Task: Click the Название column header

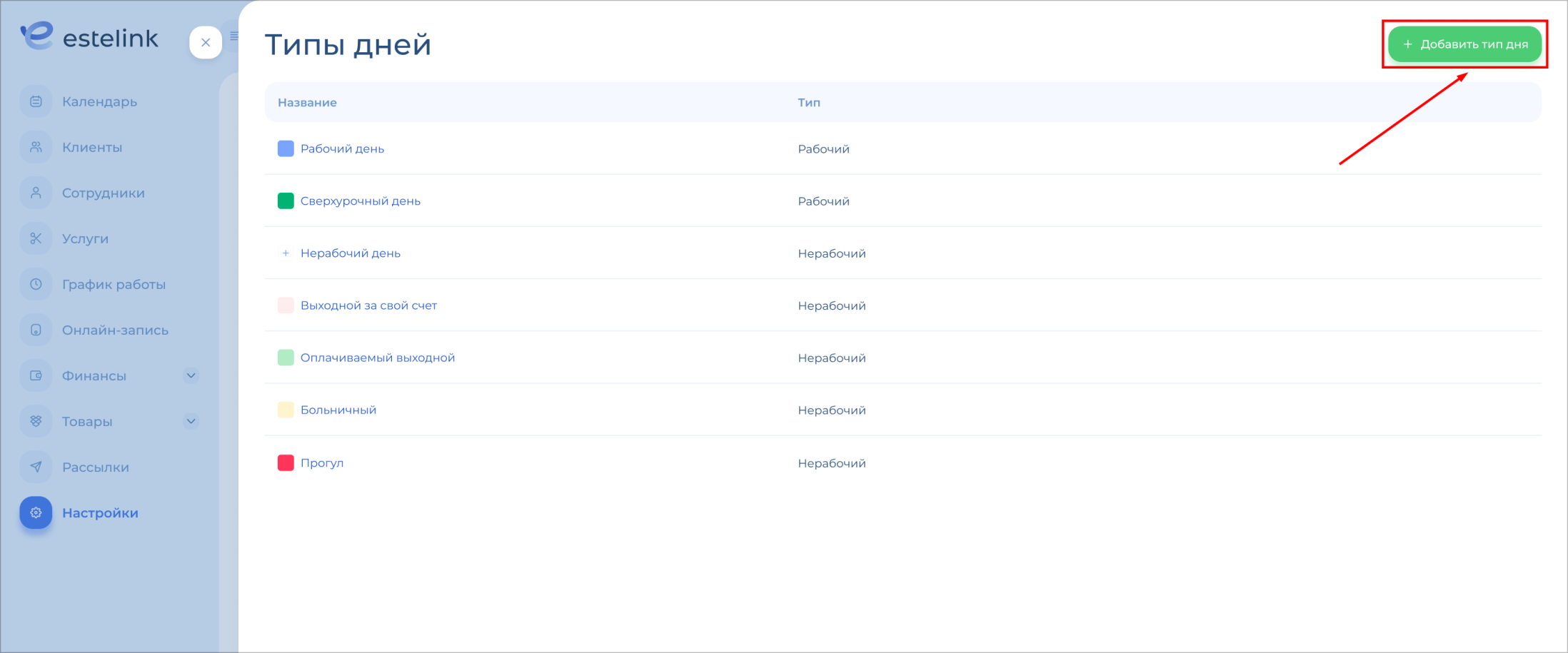Action: (307, 102)
